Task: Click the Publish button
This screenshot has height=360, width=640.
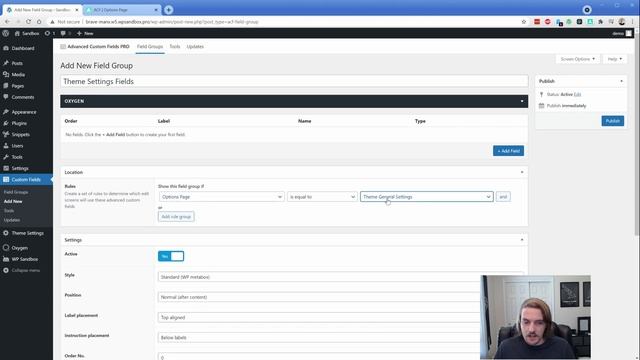Action: coord(613,121)
